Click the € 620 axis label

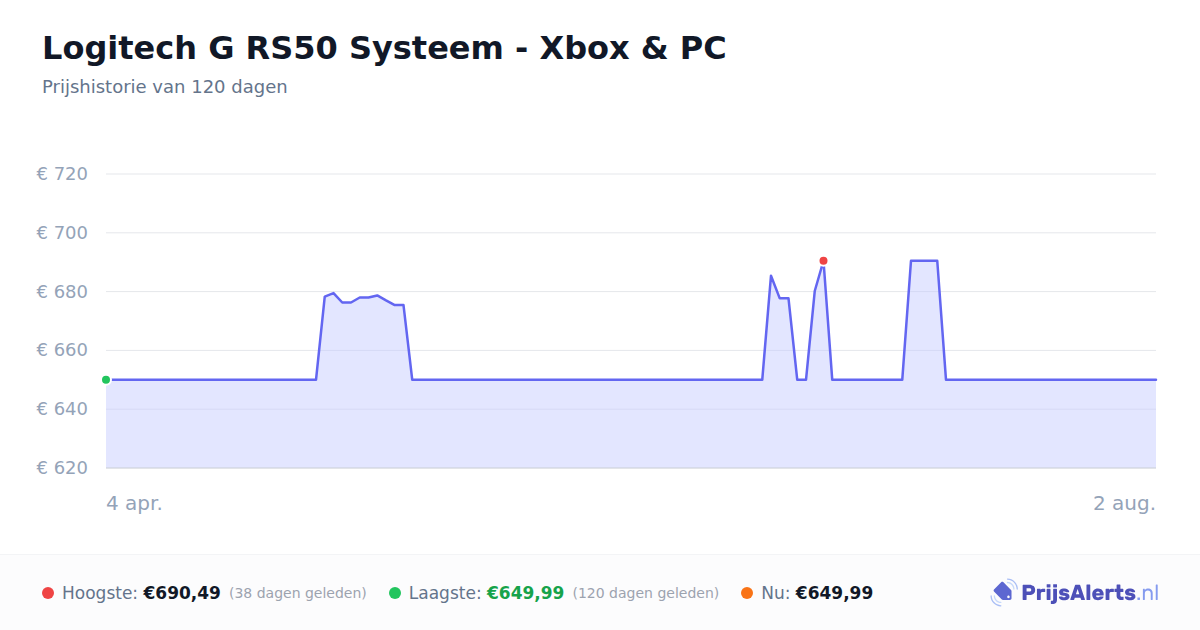click(62, 468)
